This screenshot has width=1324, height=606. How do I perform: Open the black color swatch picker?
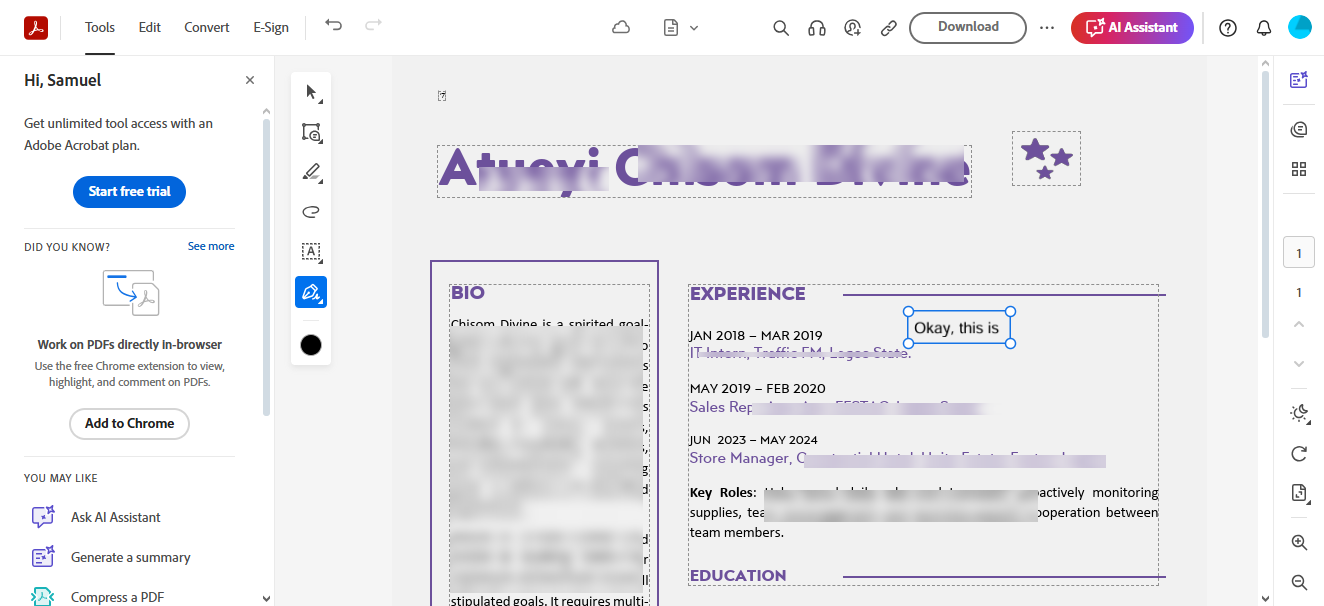click(x=311, y=345)
